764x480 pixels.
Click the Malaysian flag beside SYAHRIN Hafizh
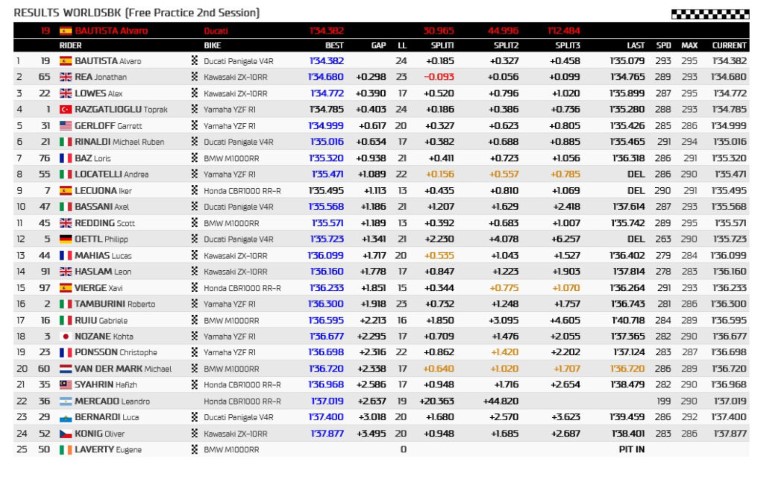pos(65,385)
